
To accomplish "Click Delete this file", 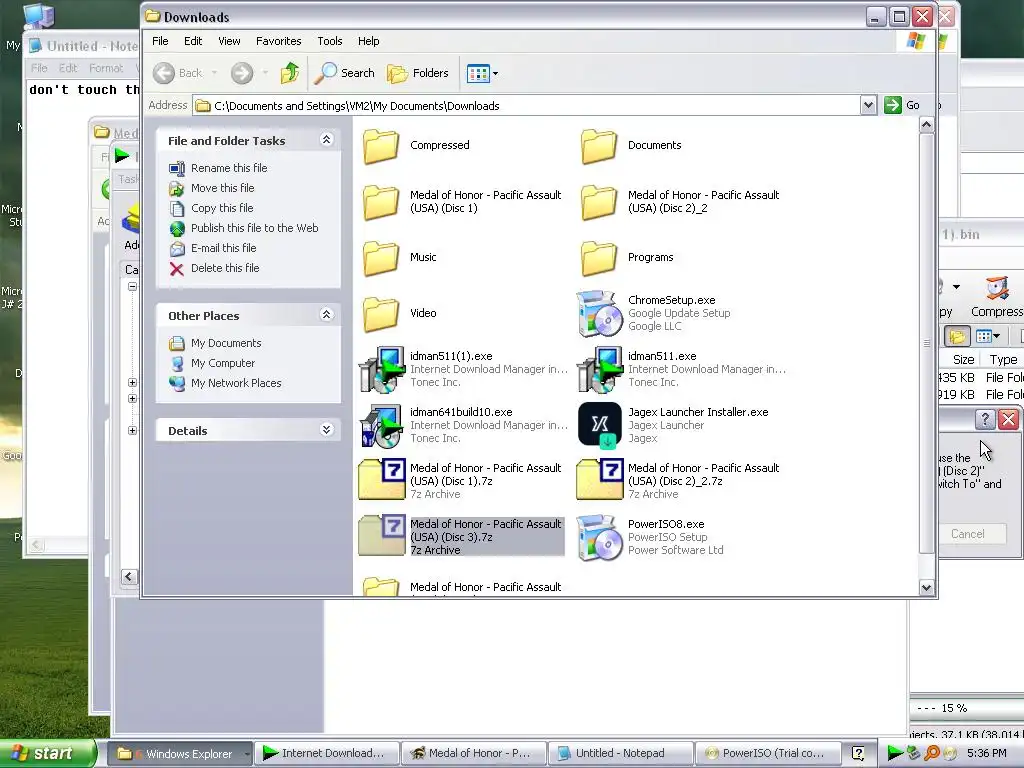I will 225,268.
